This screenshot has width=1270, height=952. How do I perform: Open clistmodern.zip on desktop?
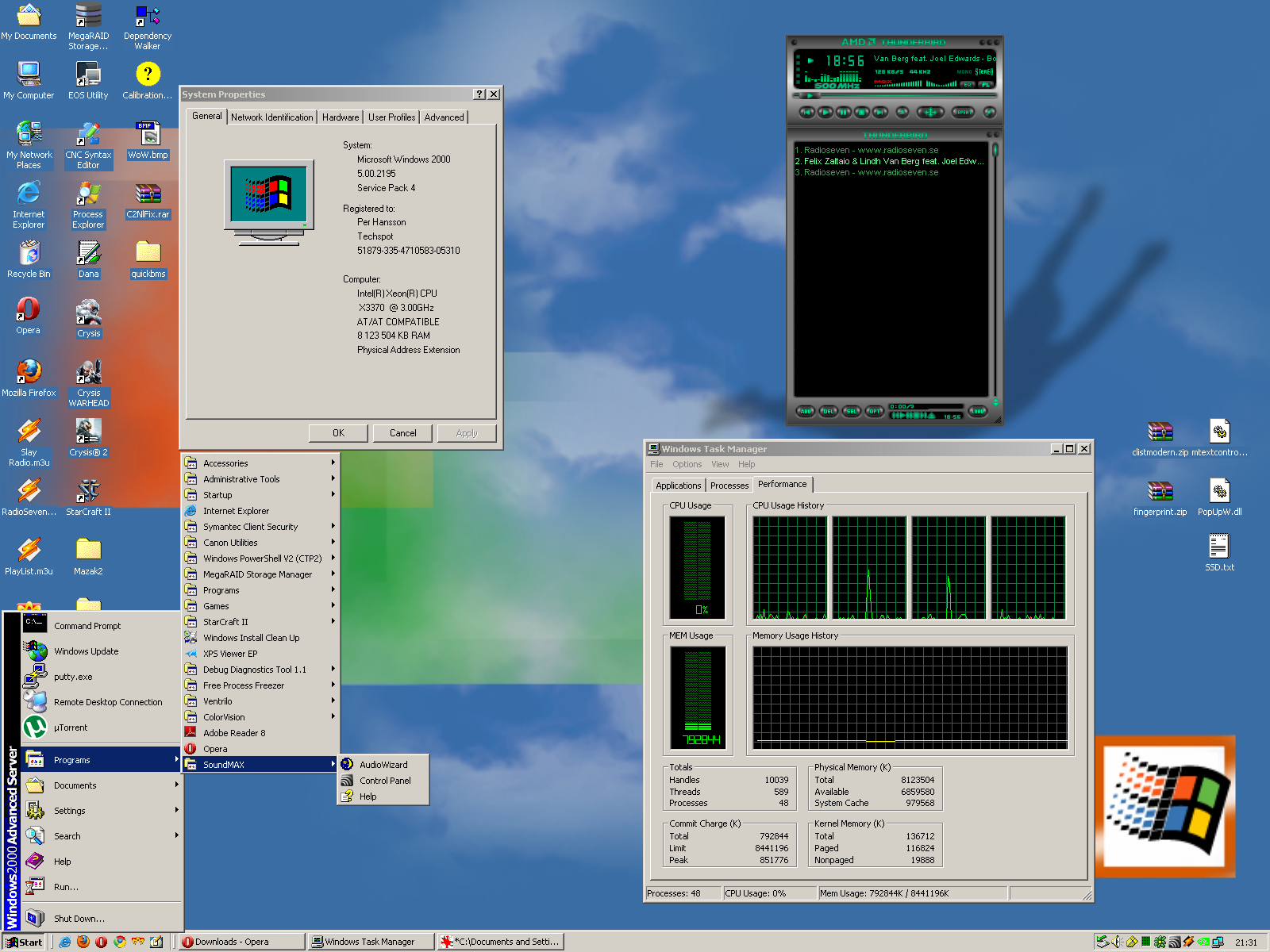1160,439
